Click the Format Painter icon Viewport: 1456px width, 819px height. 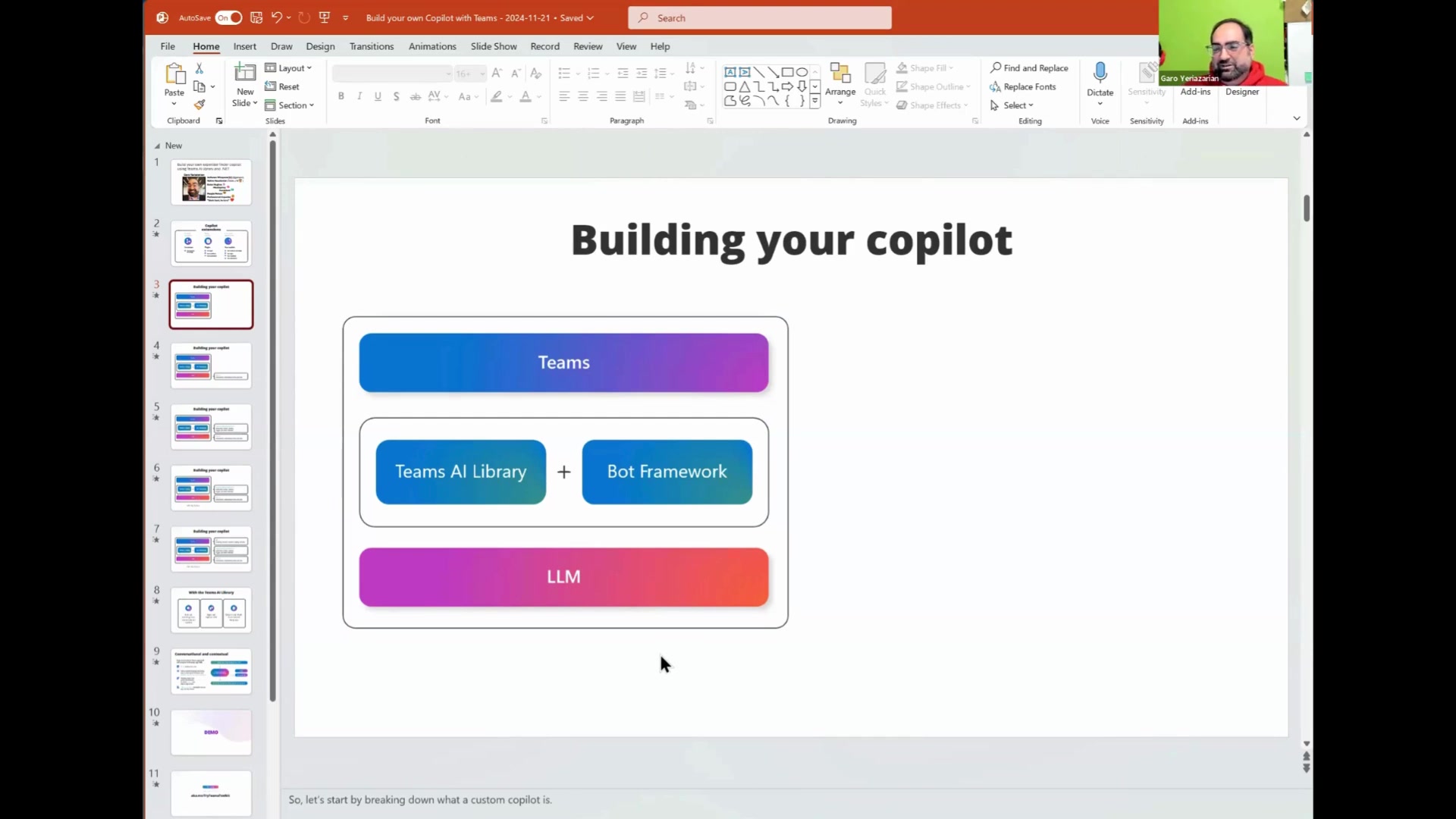(199, 105)
